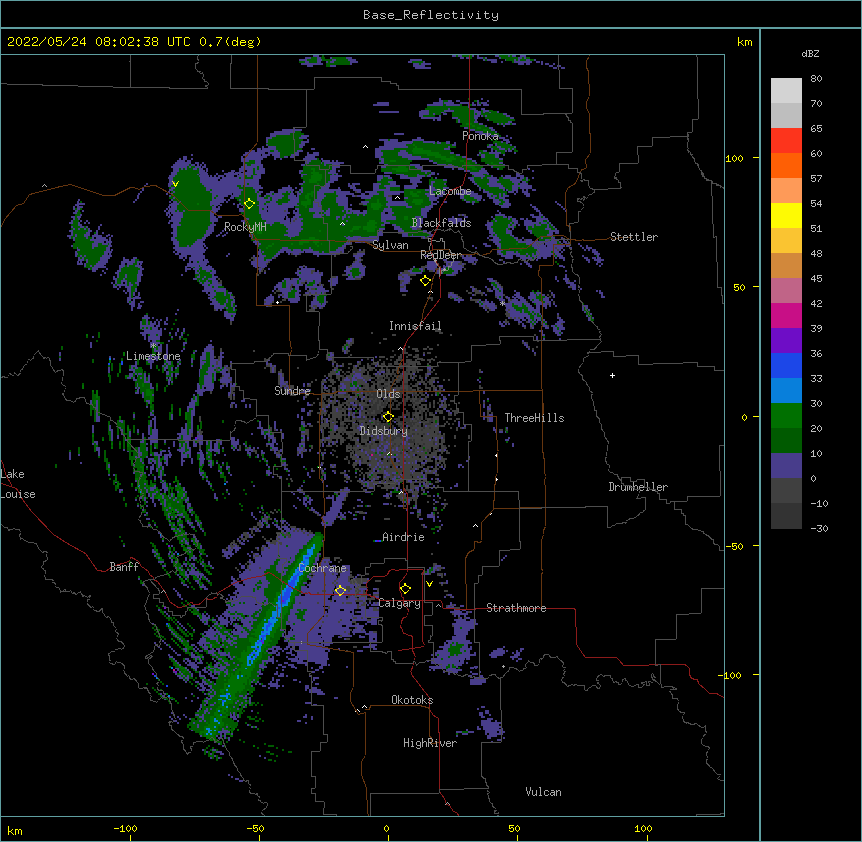The height and width of the screenshot is (842, 862).
Task: Select the Lake Louise label
Action: click(18, 484)
